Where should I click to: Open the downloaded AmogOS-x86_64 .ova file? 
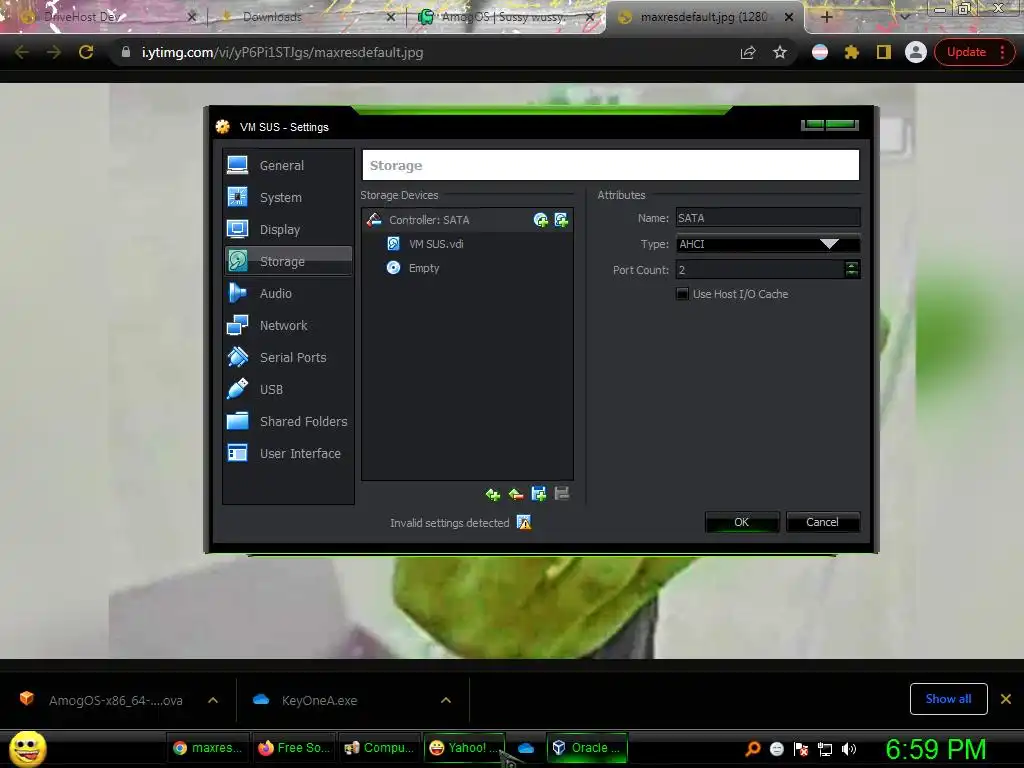point(101,700)
